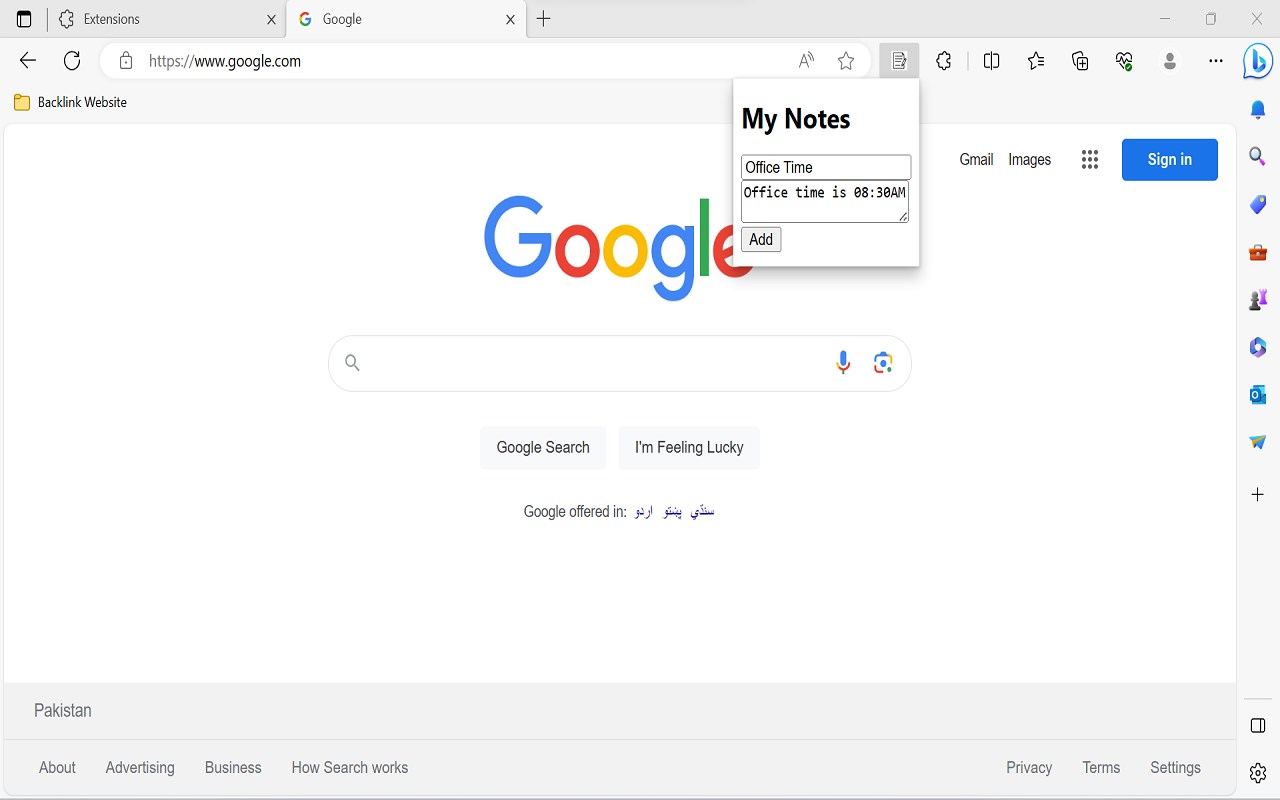Open the Backlink Website favorites folder
The width and height of the screenshot is (1280, 800).
(x=70, y=102)
